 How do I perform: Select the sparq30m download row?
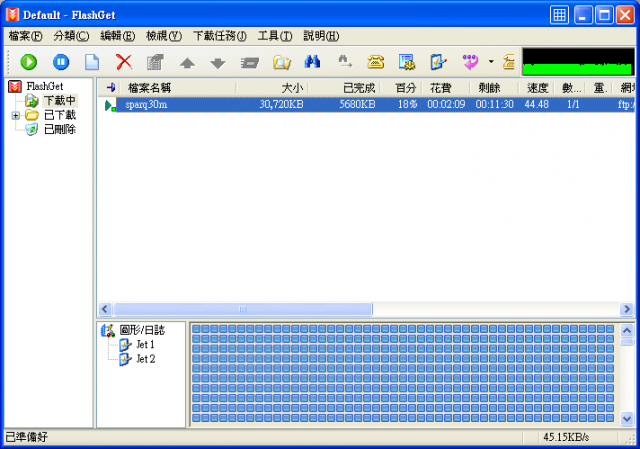pos(367,104)
